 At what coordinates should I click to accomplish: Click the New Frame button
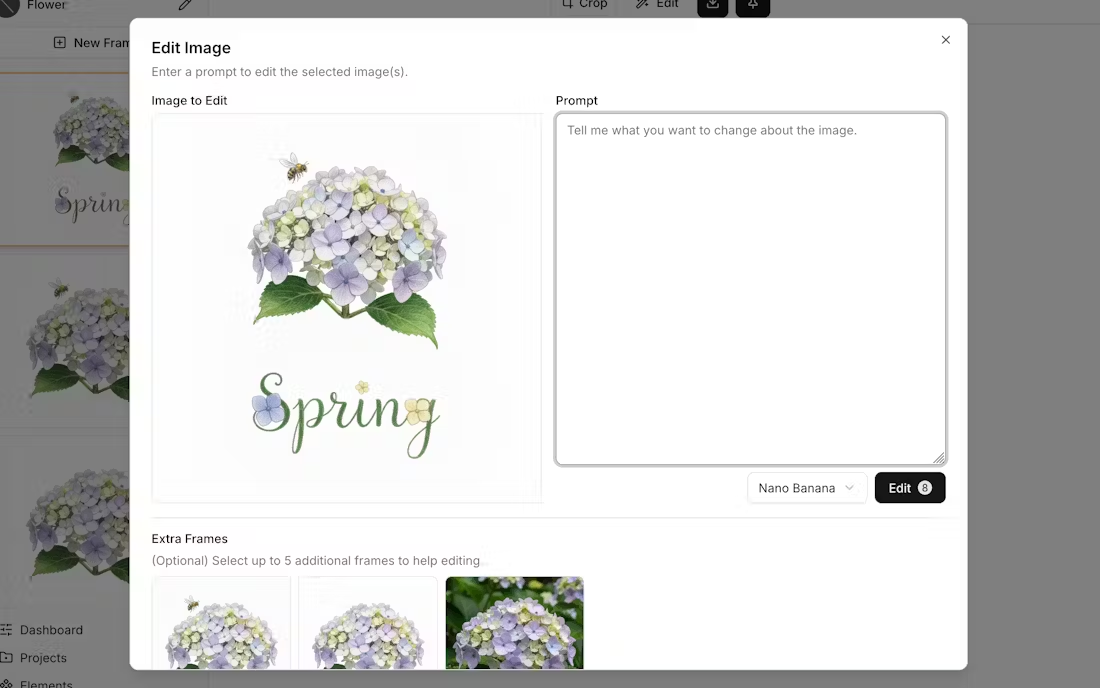(x=90, y=42)
